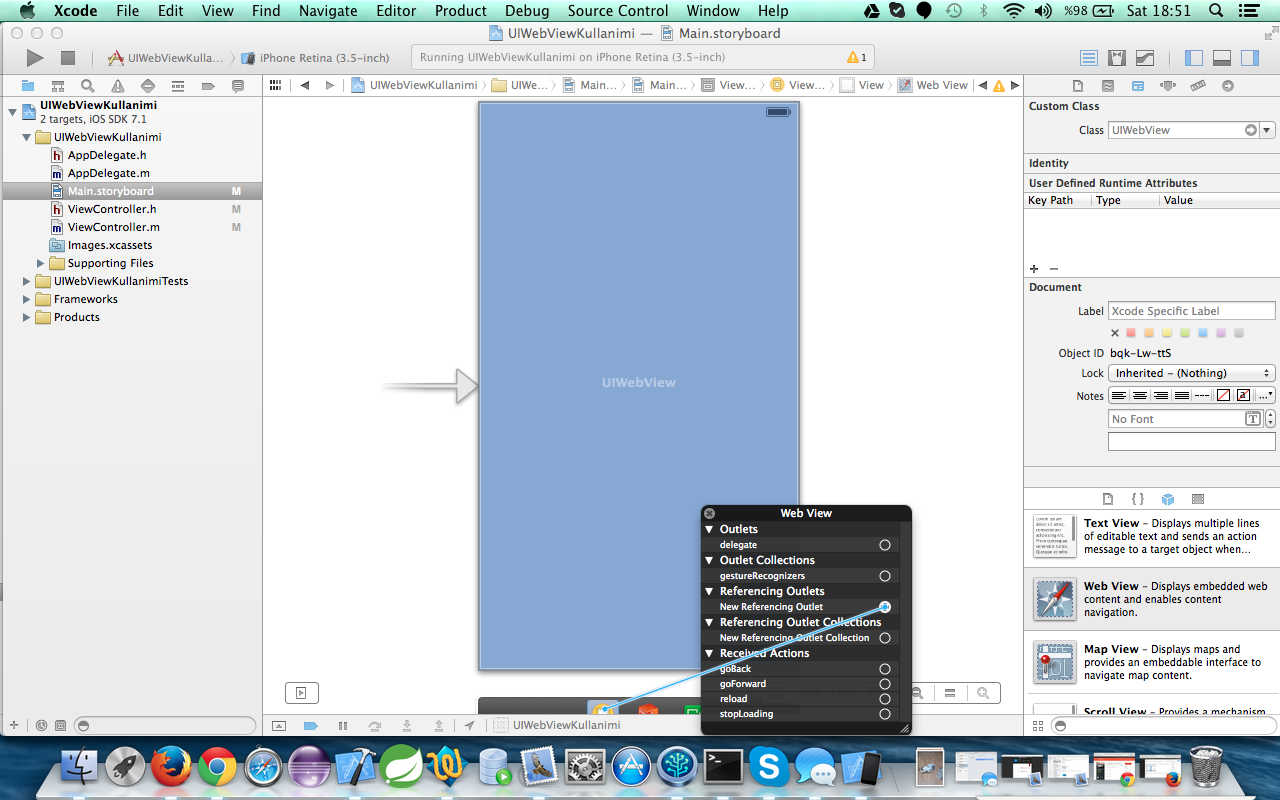Run the project with the Play button
This screenshot has width=1280, height=800.
click(34, 58)
